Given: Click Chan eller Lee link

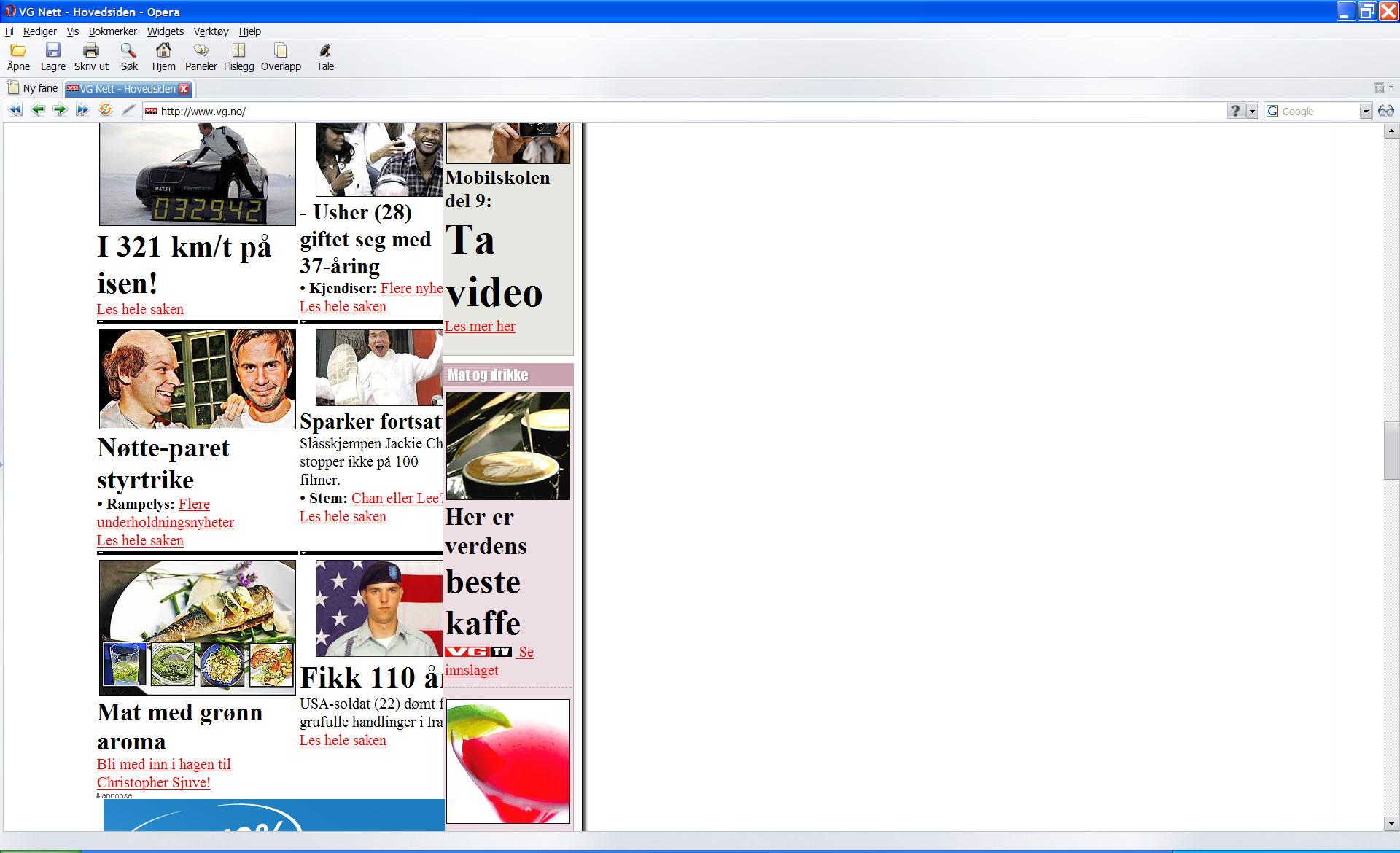Looking at the screenshot, I should tap(397, 498).
